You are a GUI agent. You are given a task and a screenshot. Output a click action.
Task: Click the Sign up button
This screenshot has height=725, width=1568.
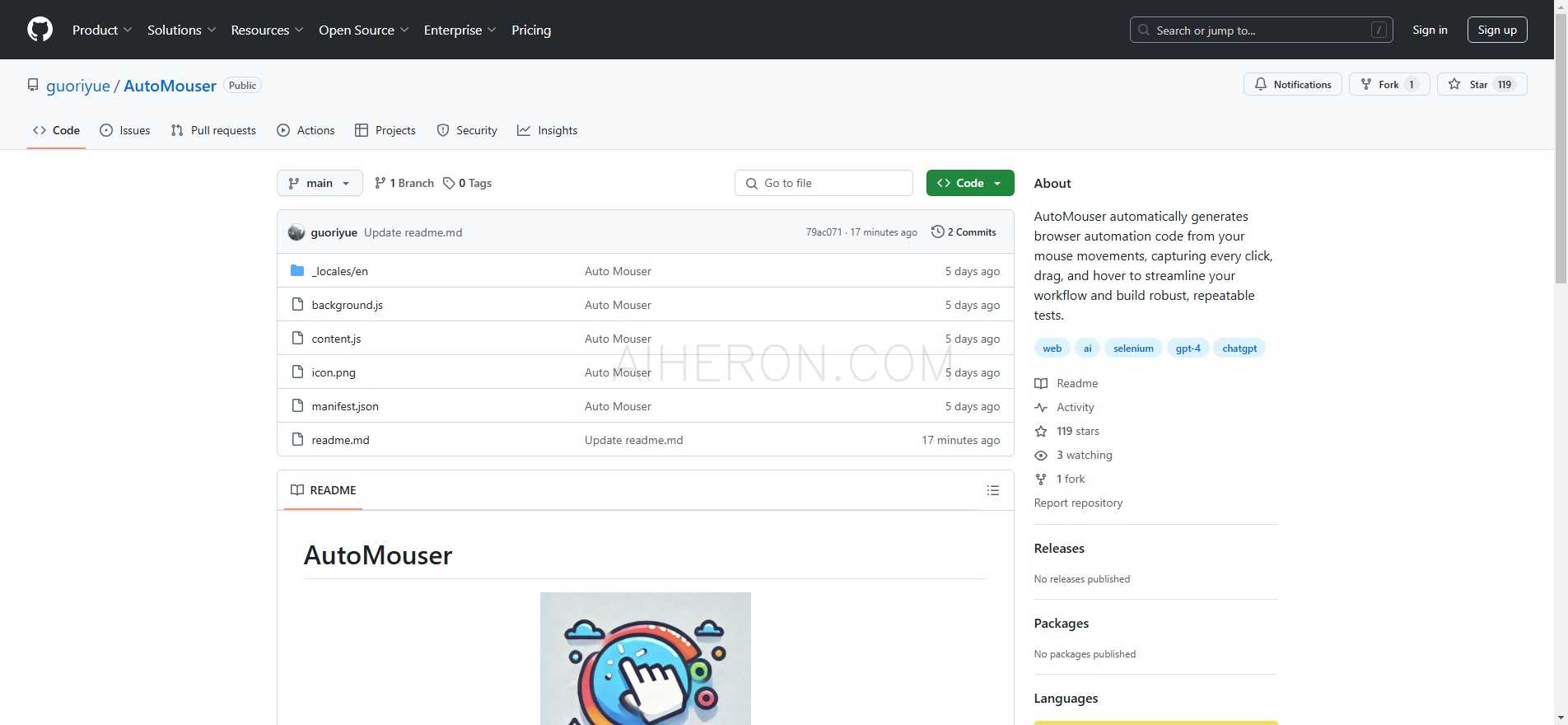(1497, 30)
